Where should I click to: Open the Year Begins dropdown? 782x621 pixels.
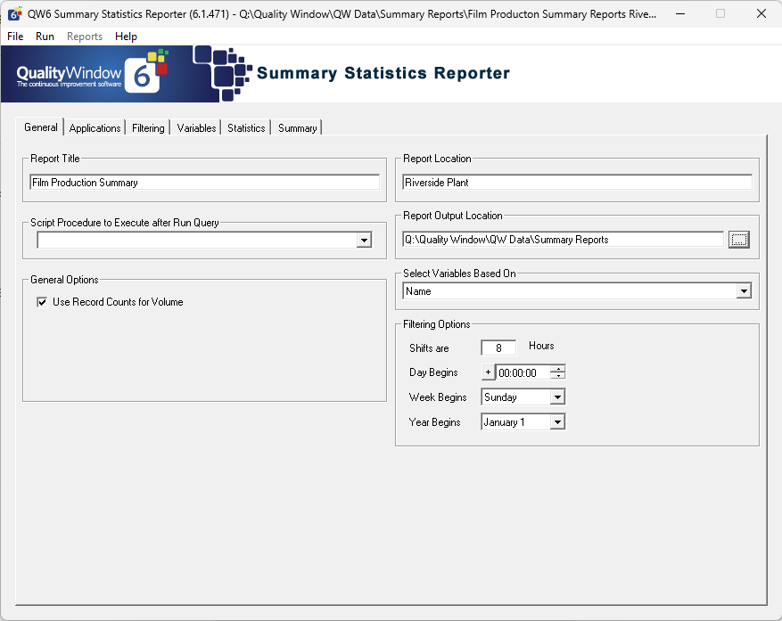(x=558, y=422)
